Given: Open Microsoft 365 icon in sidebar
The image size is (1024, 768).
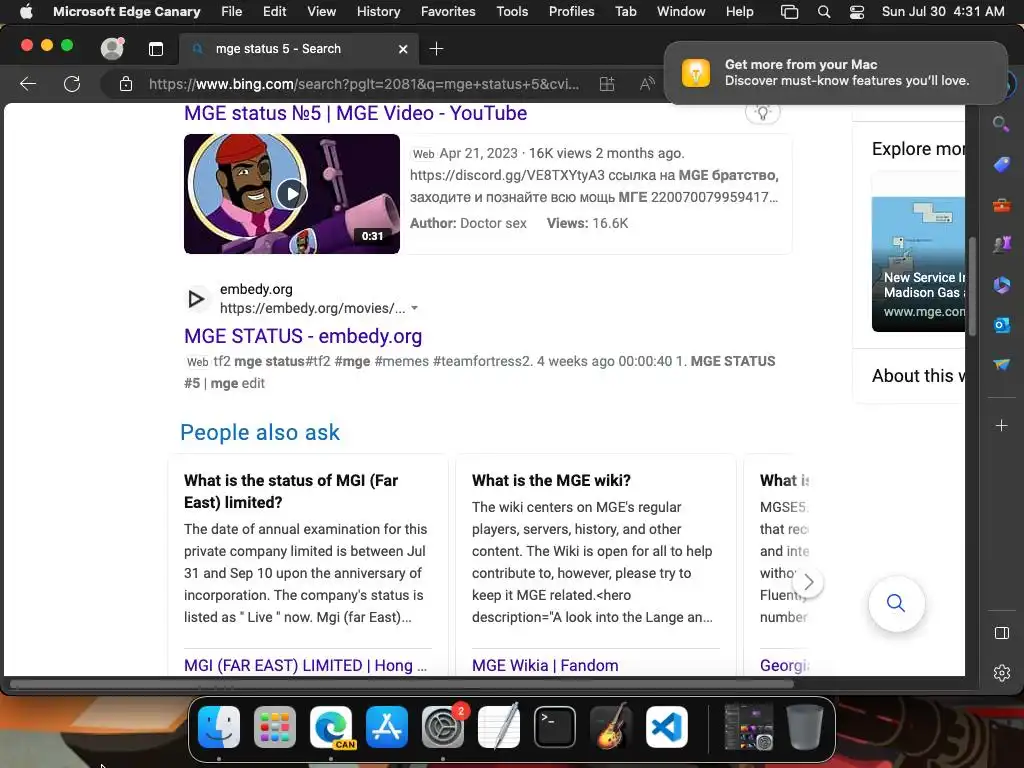Looking at the screenshot, I should point(1001,285).
